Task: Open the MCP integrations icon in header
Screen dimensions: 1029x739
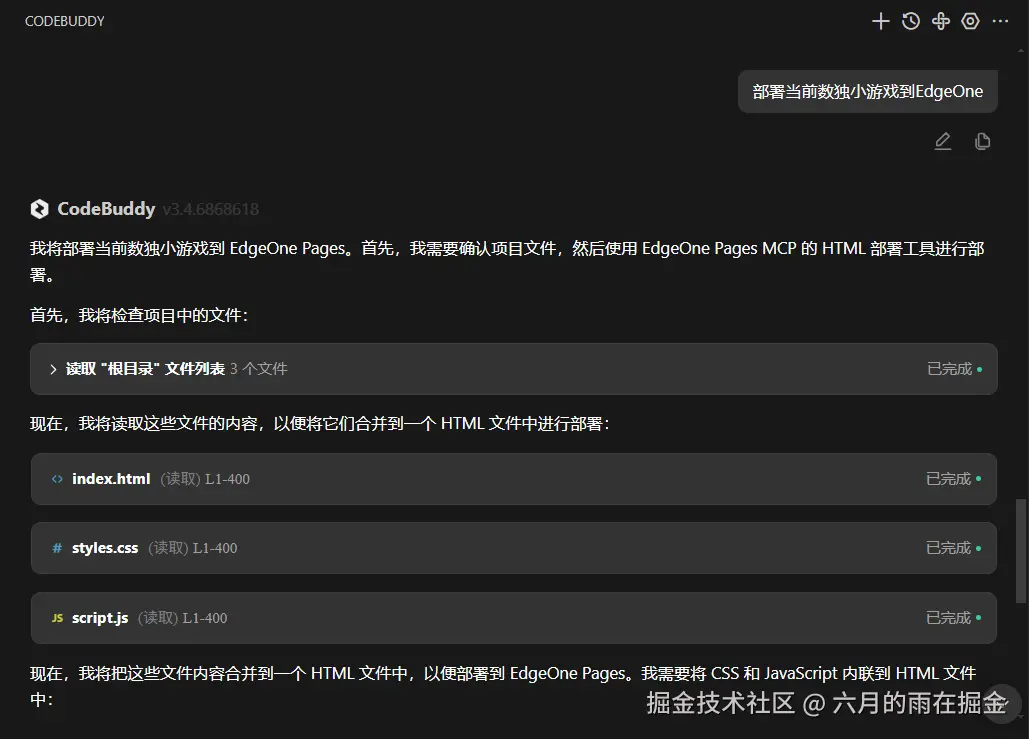Action: click(940, 22)
